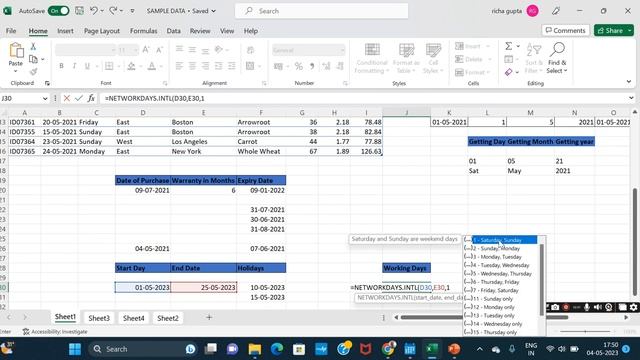Click the Comma Style icon
640x360 pixels.
[312, 66]
